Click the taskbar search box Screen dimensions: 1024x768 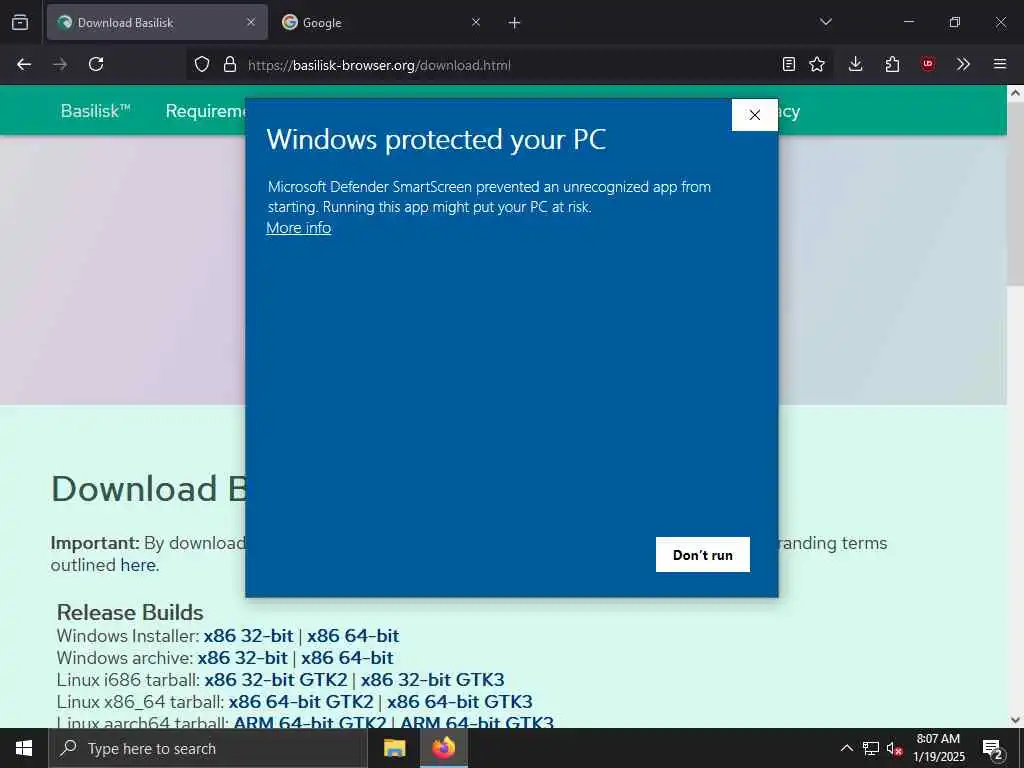208,748
